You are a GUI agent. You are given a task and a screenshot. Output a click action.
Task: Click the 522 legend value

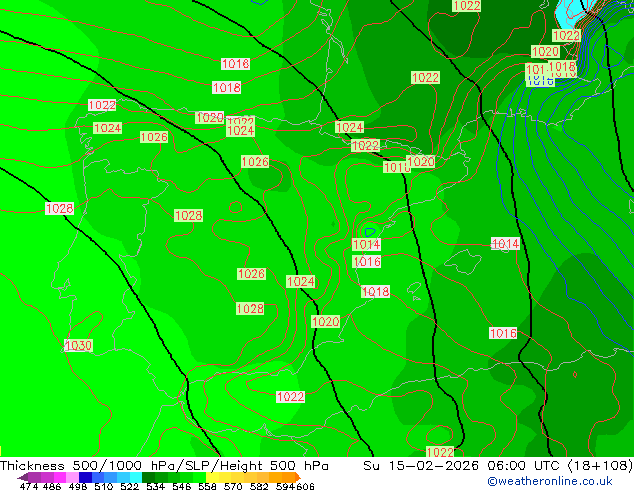tap(129, 486)
